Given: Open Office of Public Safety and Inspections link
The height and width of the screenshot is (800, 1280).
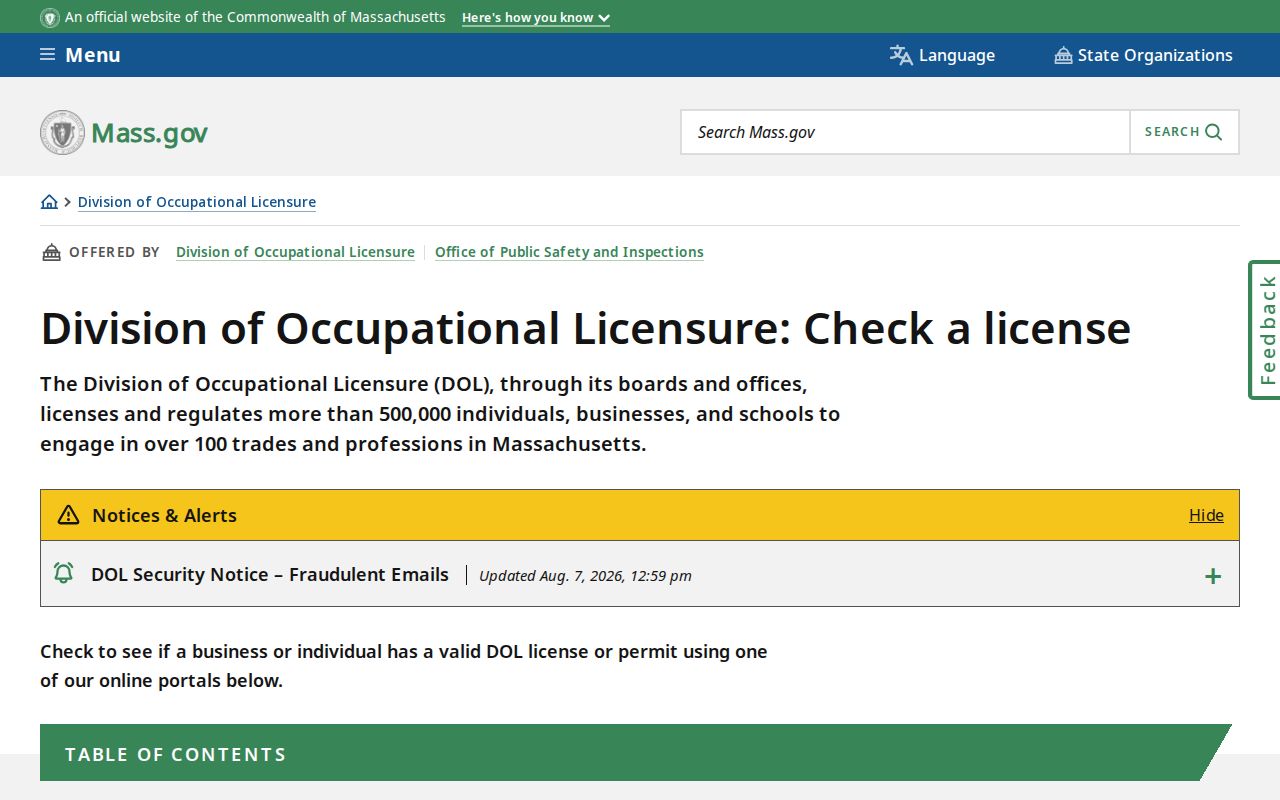Looking at the screenshot, I should click(569, 252).
